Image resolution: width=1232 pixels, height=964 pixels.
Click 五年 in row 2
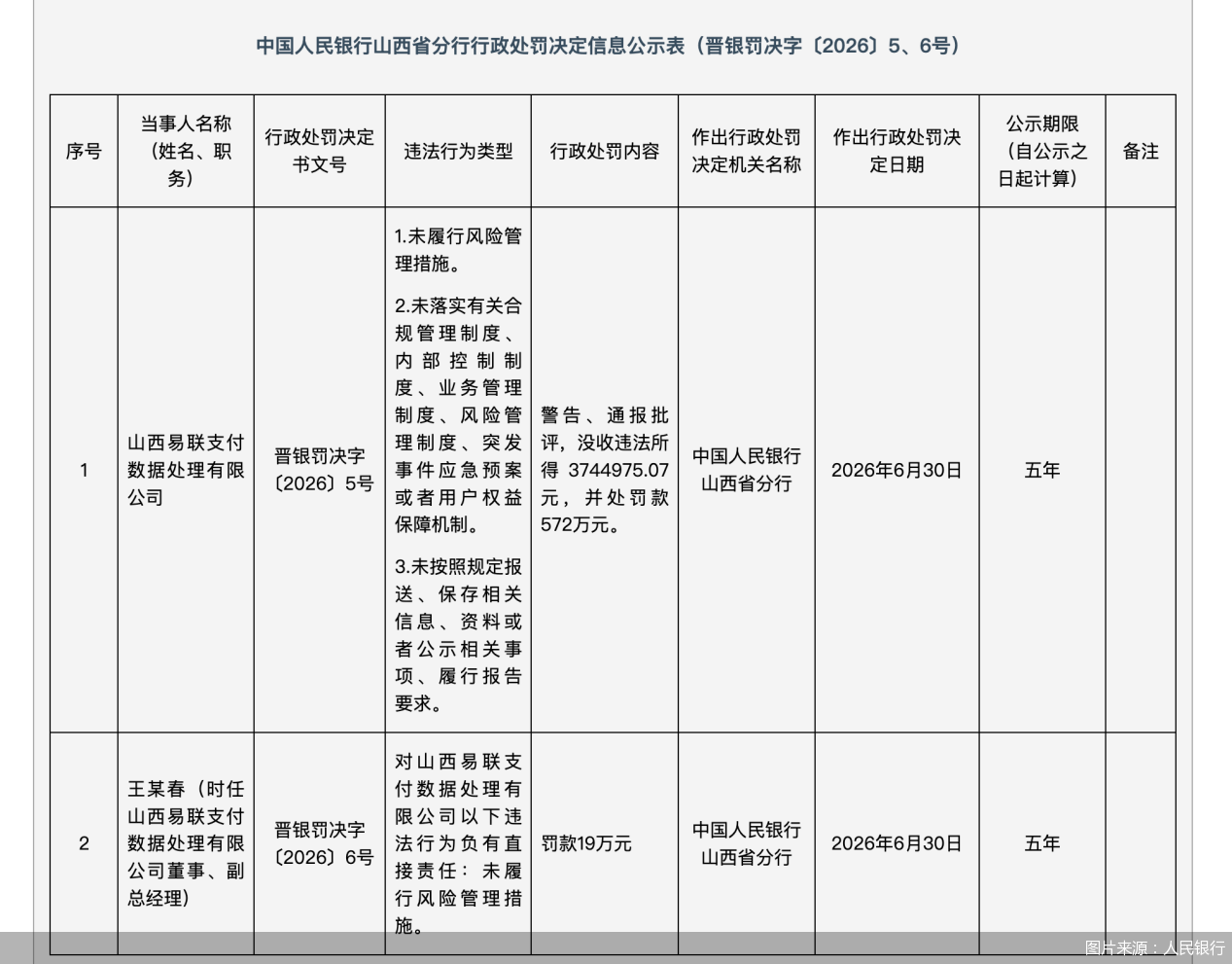pos(1042,843)
